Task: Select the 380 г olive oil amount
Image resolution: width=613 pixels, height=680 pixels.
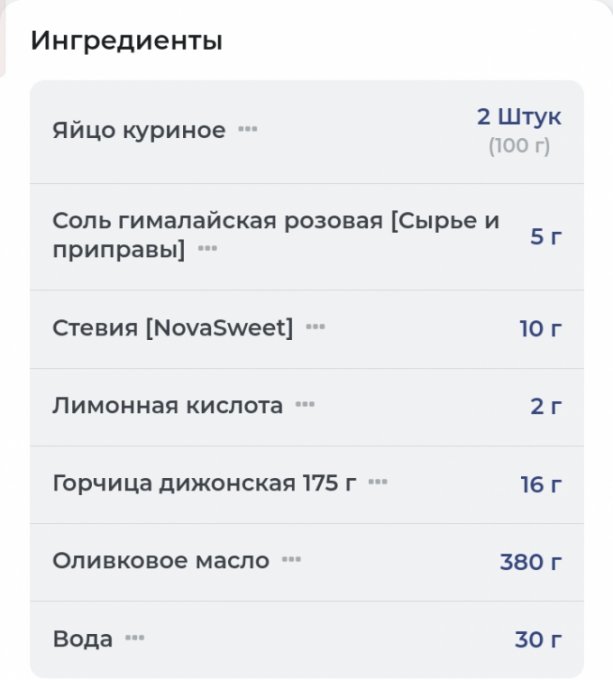Action: (x=530, y=561)
